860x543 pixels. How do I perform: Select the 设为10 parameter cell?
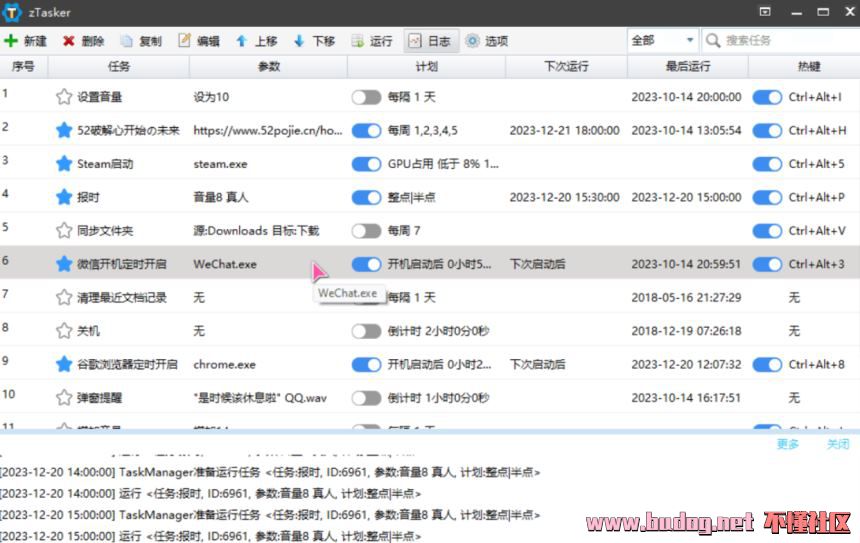pyautogui.click(x=211, y=97)
